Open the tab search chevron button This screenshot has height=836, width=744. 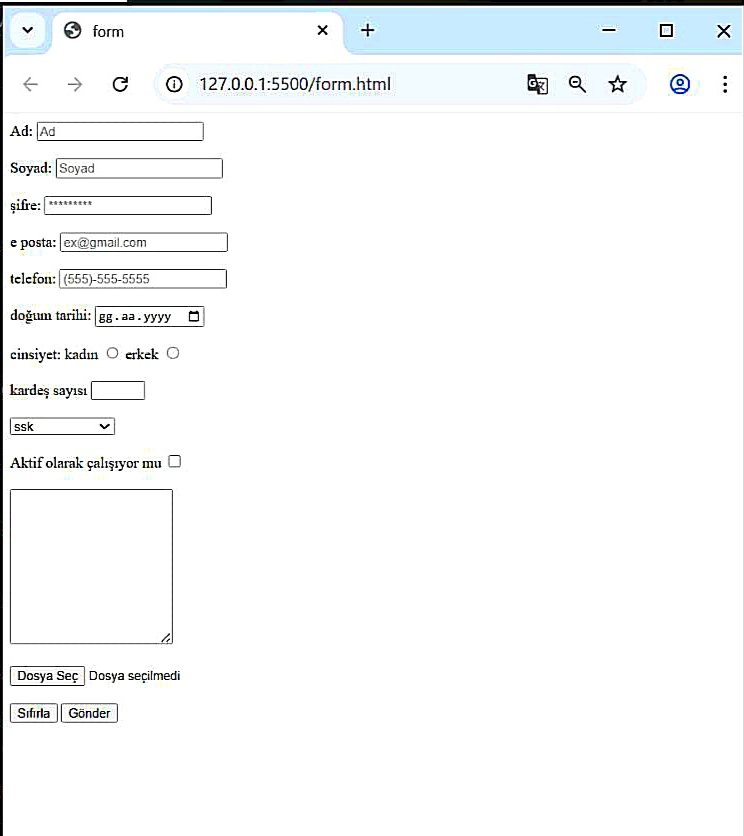tap(27, 30)
